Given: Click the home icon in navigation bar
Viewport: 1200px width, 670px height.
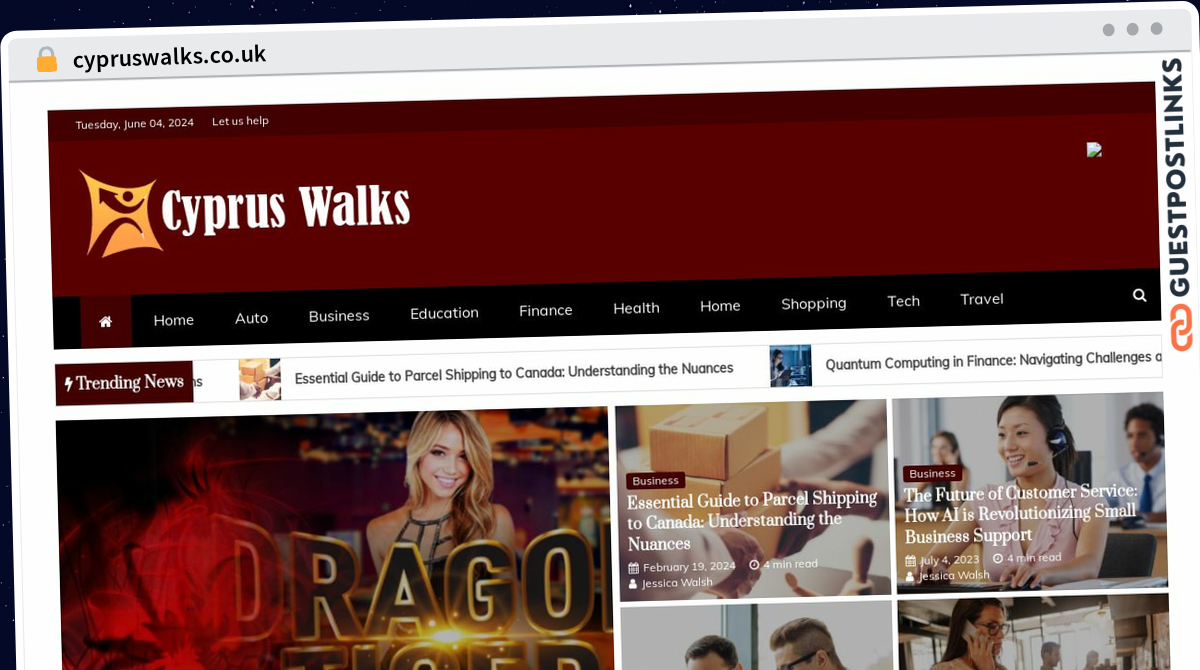Looking at the screenshot, I should [x=105, y=322].
